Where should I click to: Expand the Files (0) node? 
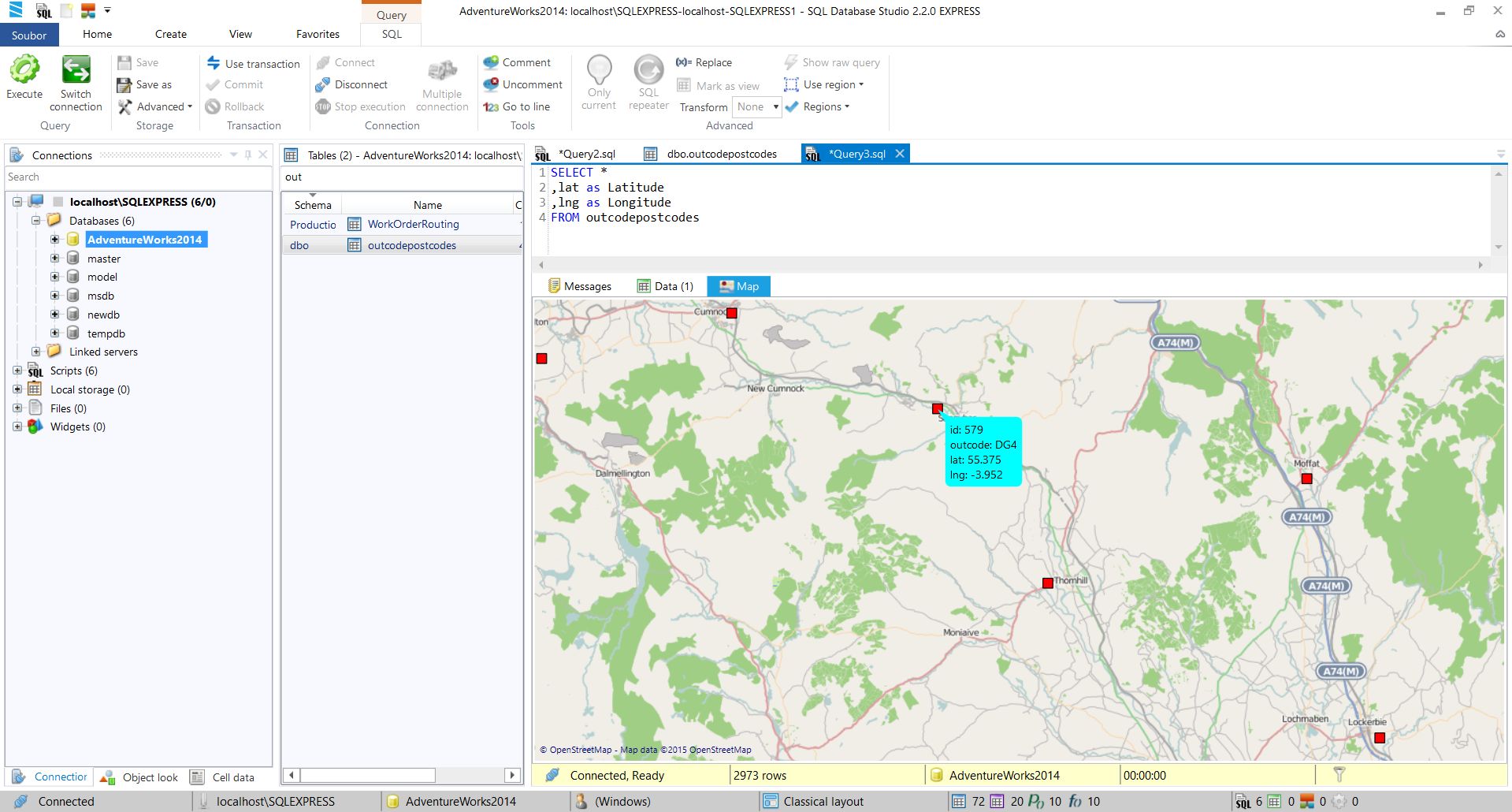click(x=17, y=408)
